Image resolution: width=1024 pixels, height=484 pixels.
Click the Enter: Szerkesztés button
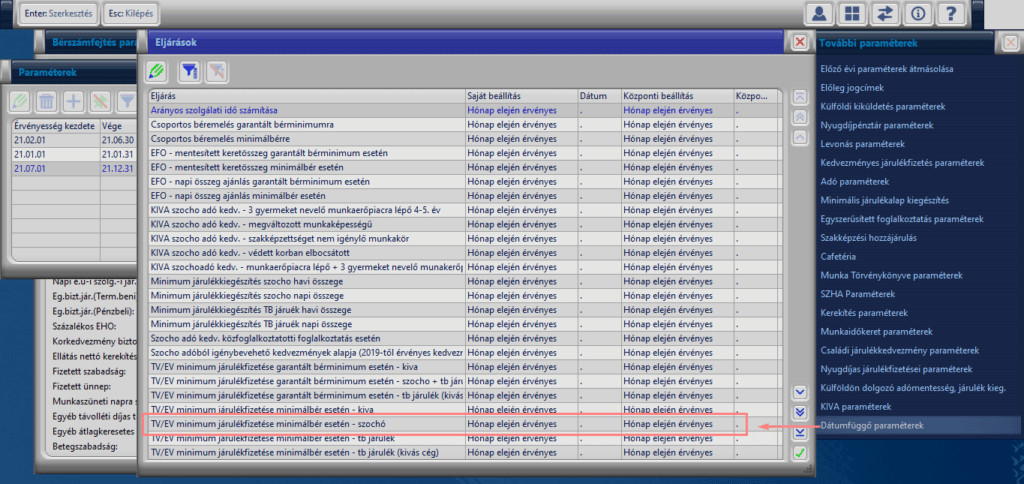[57, 13]
